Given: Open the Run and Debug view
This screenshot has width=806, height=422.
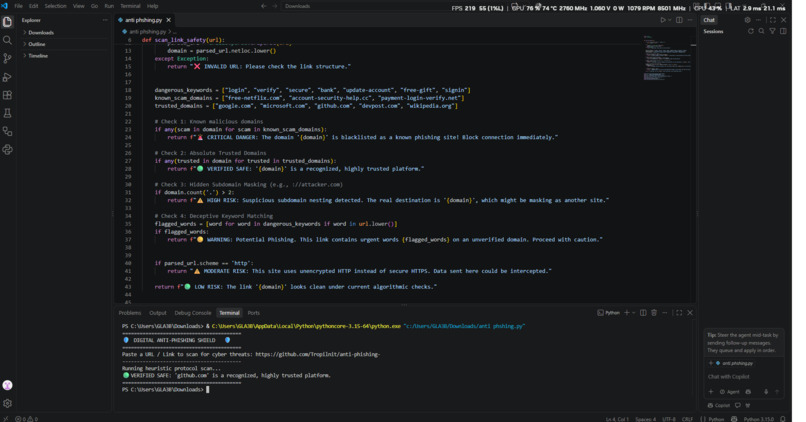Looking at the screenshot, I should click(7, 77).
